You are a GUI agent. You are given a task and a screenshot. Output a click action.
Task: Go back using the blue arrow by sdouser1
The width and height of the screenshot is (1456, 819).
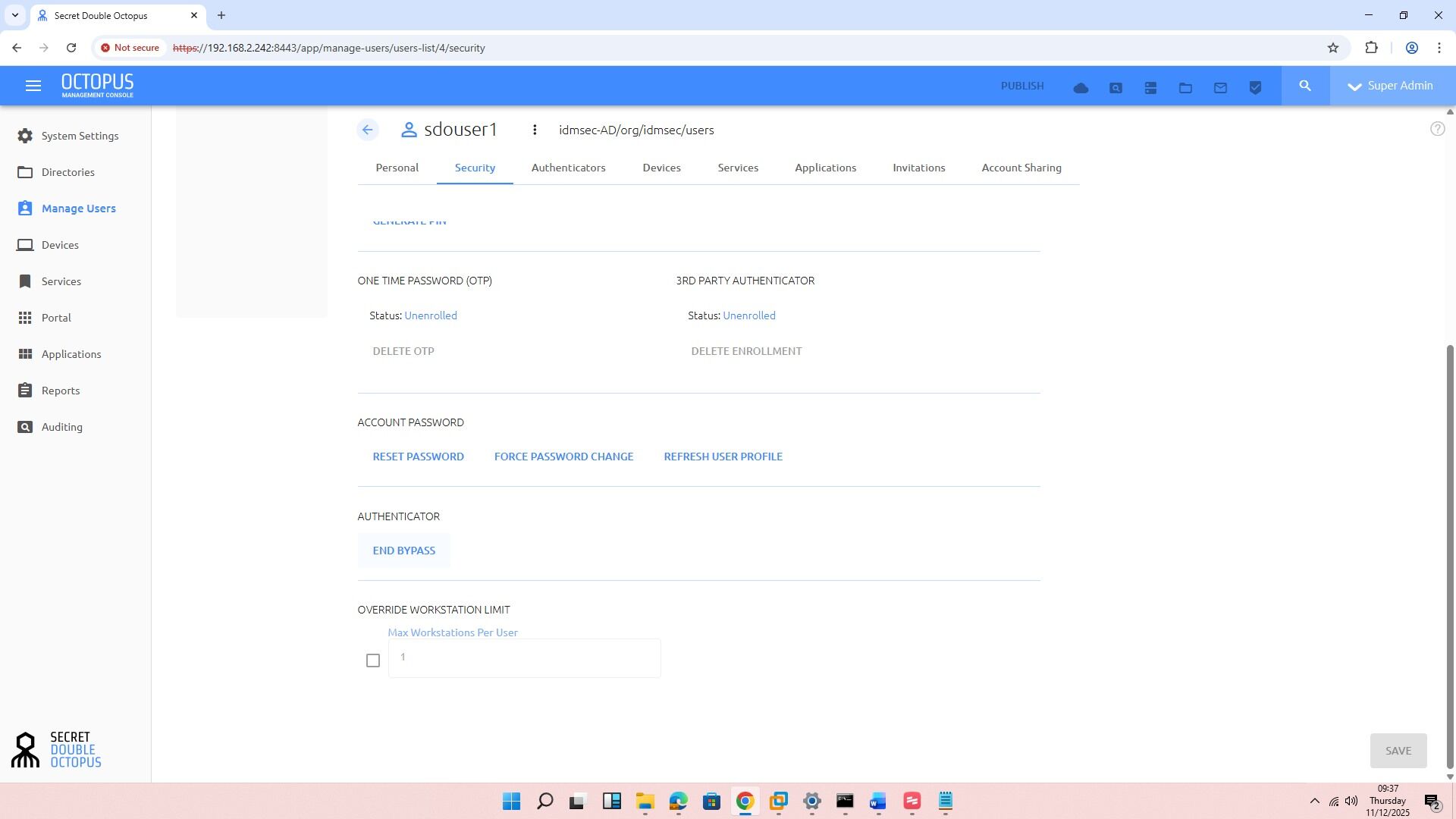[x=368, y=130]
